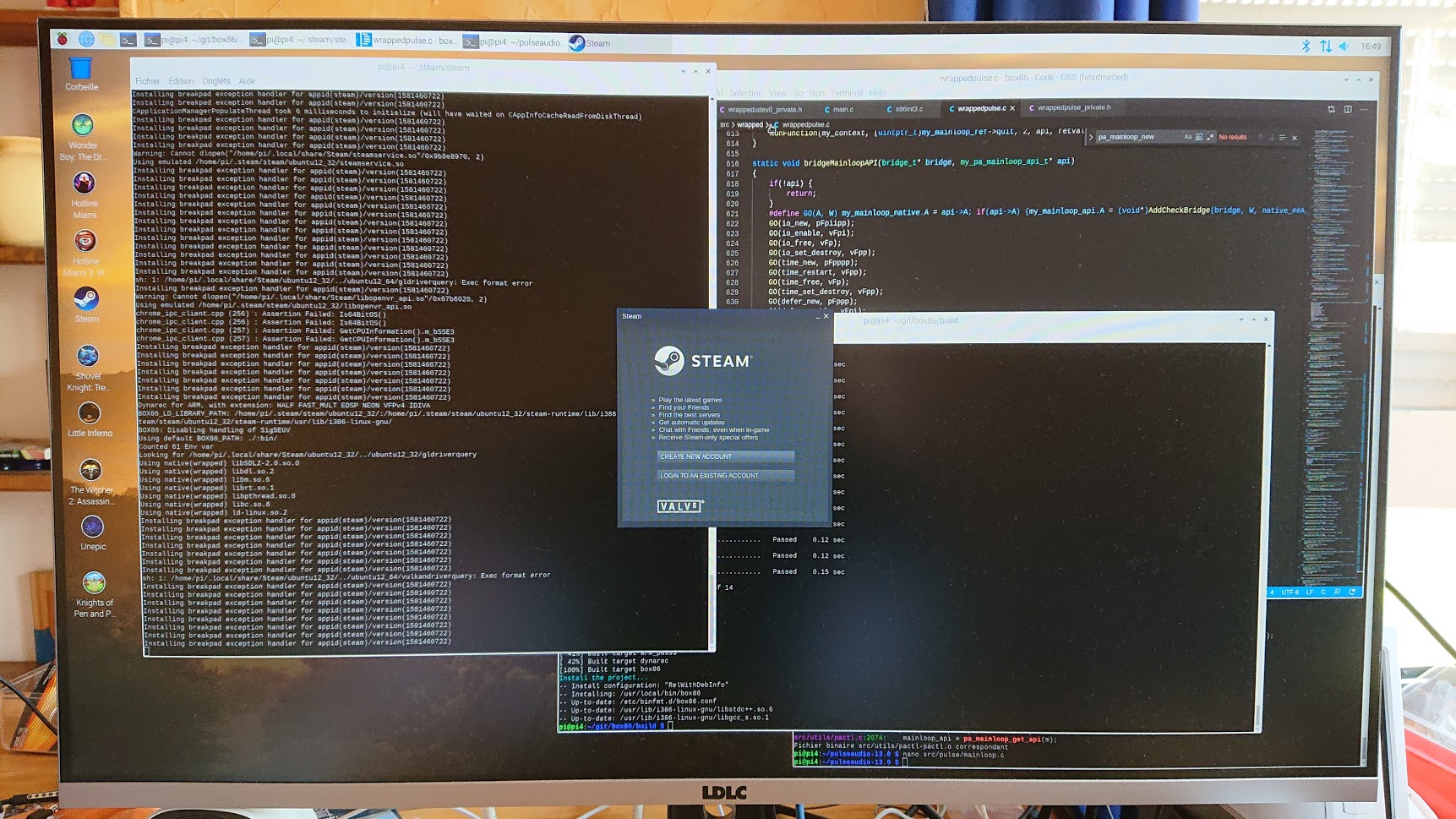The image size is (1456, 819).
Task: Open the Fichier menu in the terminal
Action: click(x=147, y=81)
